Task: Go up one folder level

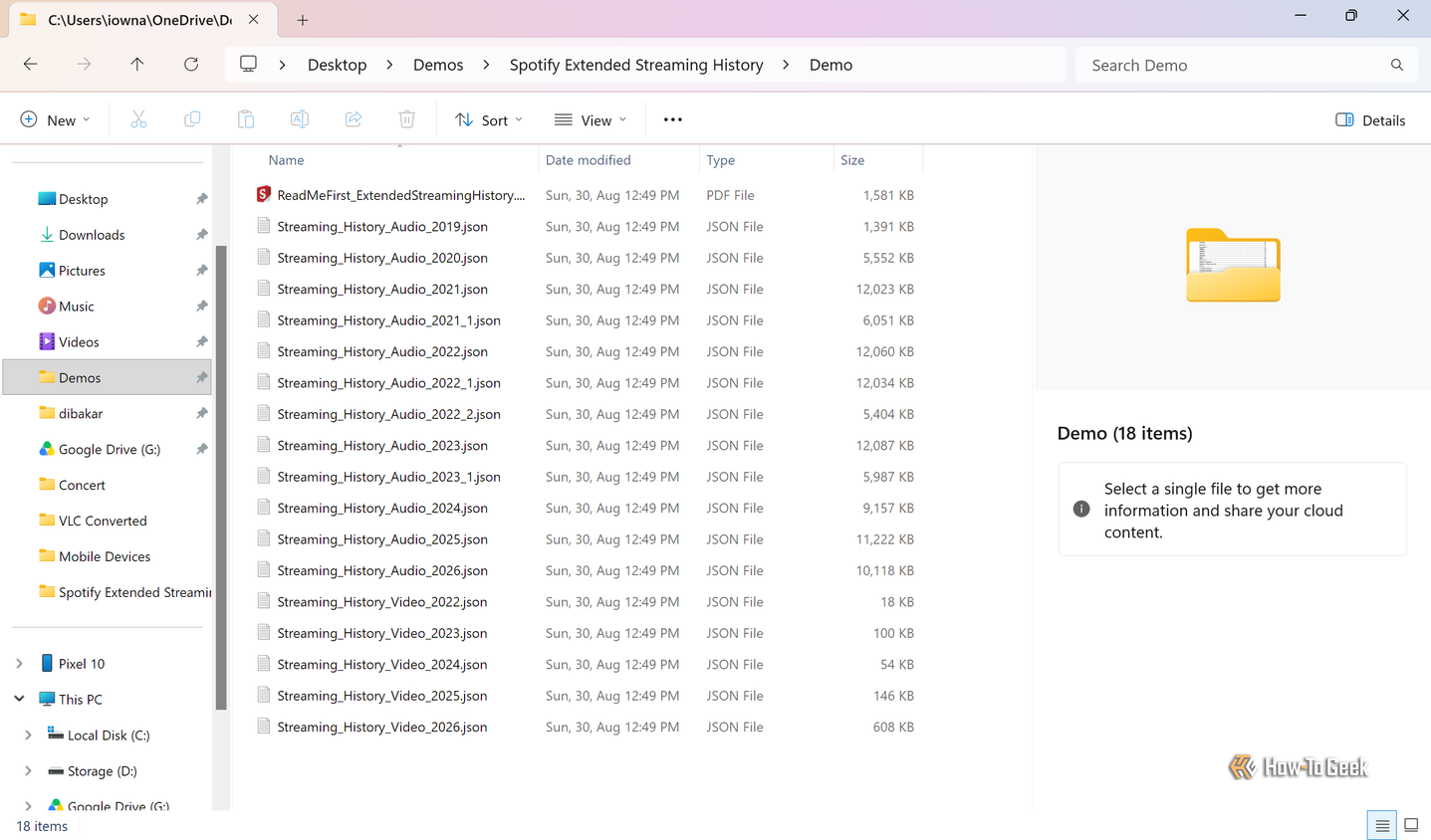Action: point(137,65)
